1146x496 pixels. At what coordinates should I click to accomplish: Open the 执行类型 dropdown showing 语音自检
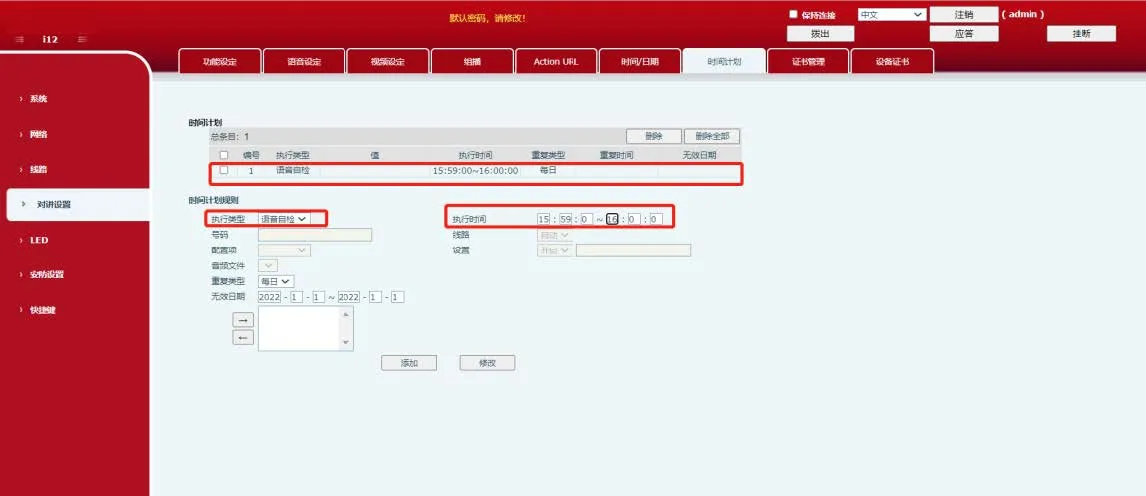tap(284, 218)
